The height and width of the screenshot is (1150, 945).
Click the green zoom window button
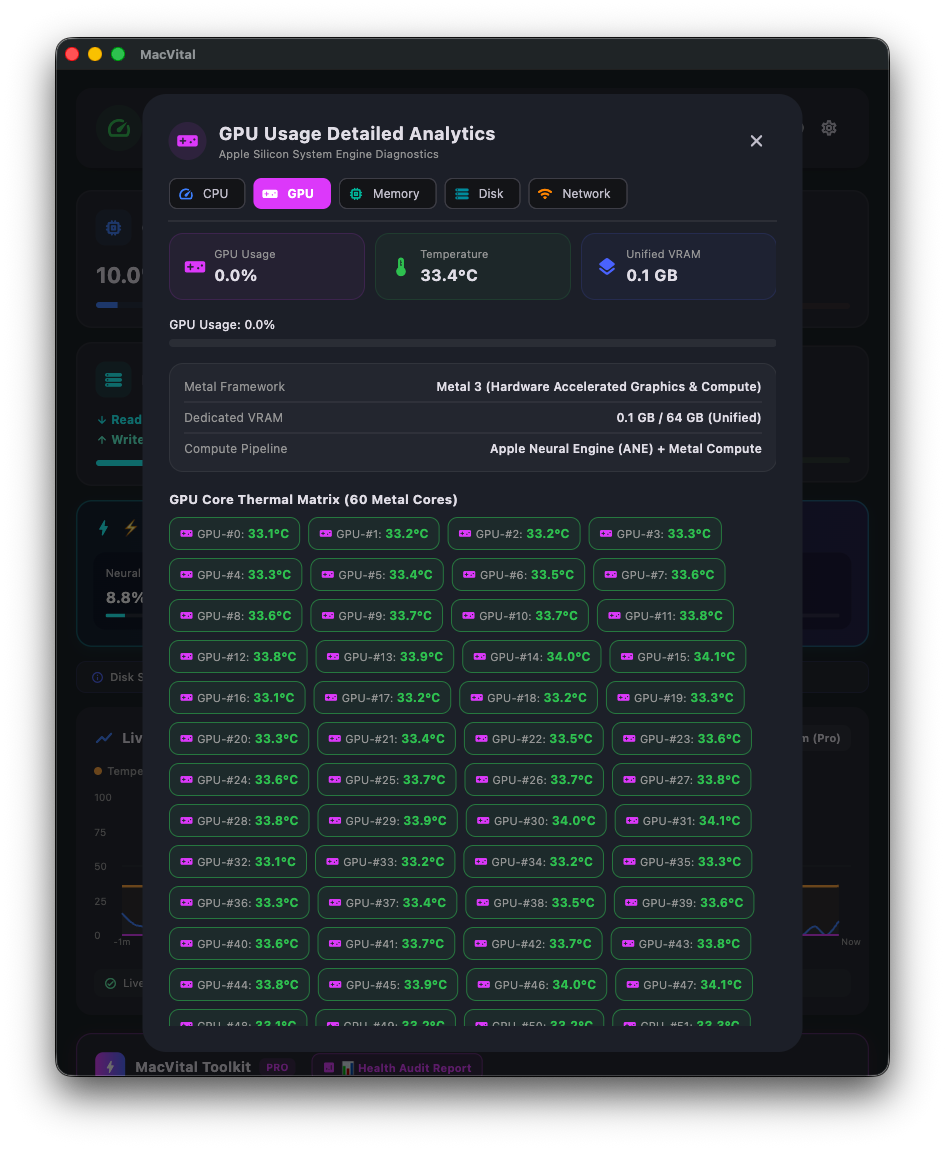118,54
